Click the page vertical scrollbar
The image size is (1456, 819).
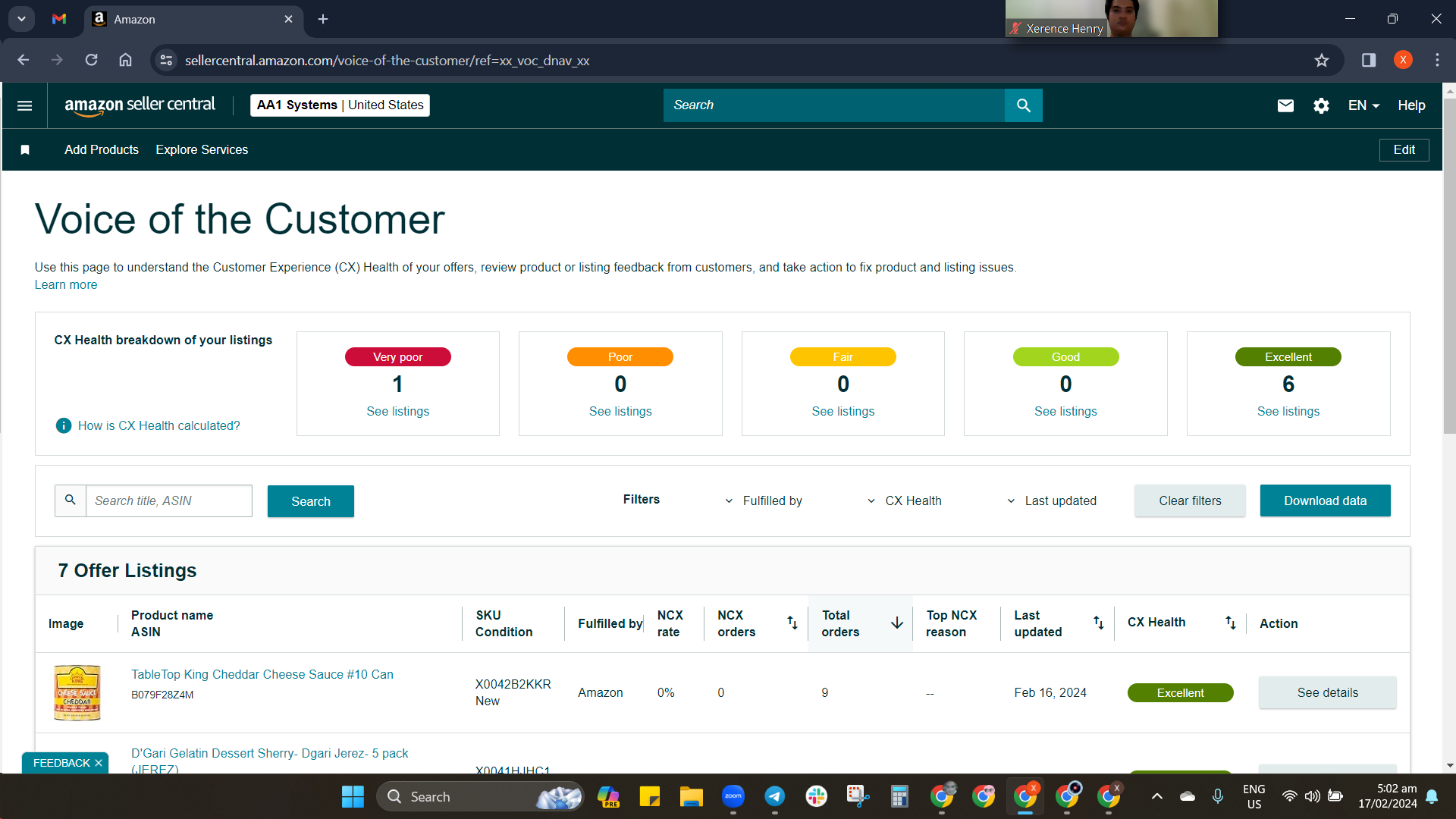1449,265
